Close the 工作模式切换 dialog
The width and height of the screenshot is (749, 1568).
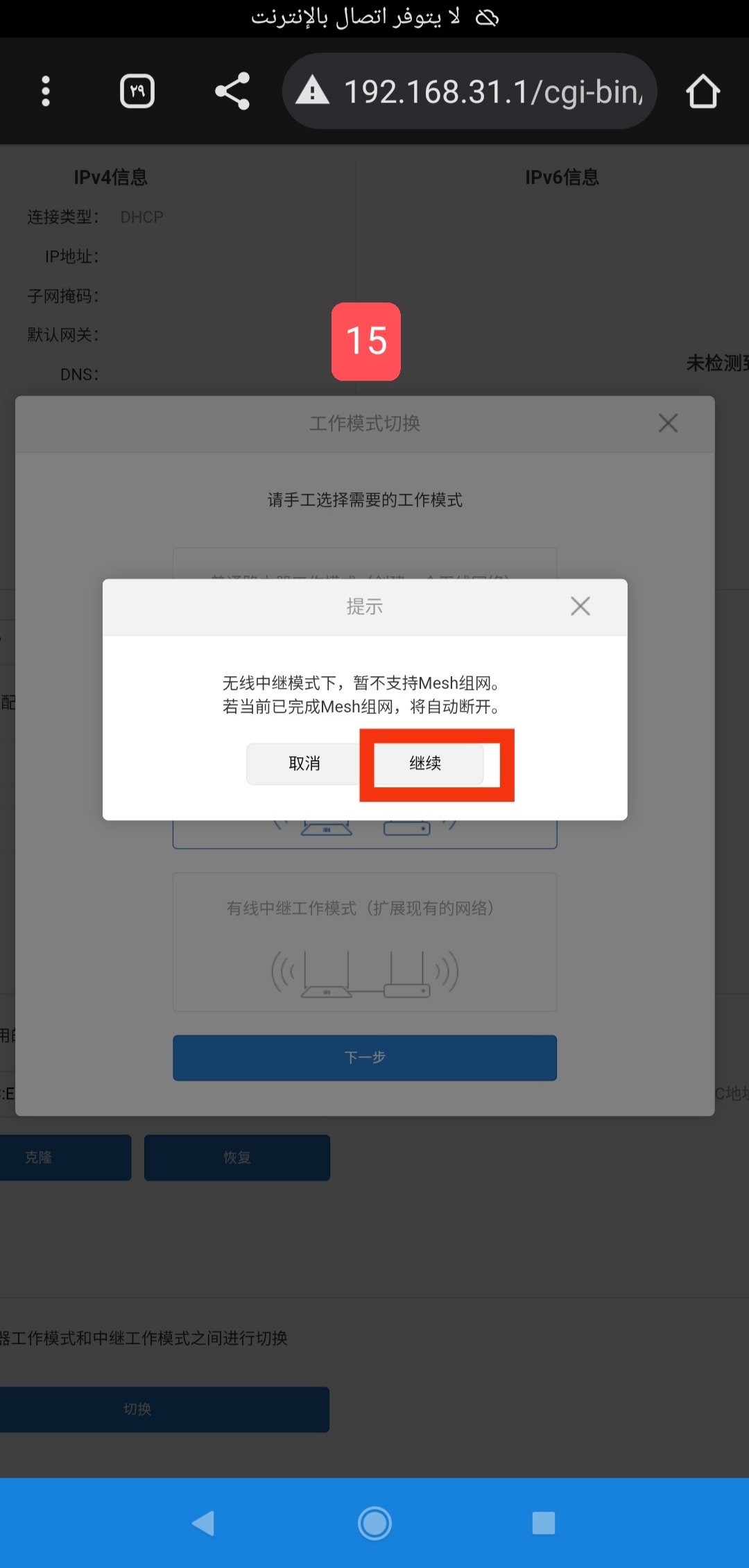click(x=668, y=423)
